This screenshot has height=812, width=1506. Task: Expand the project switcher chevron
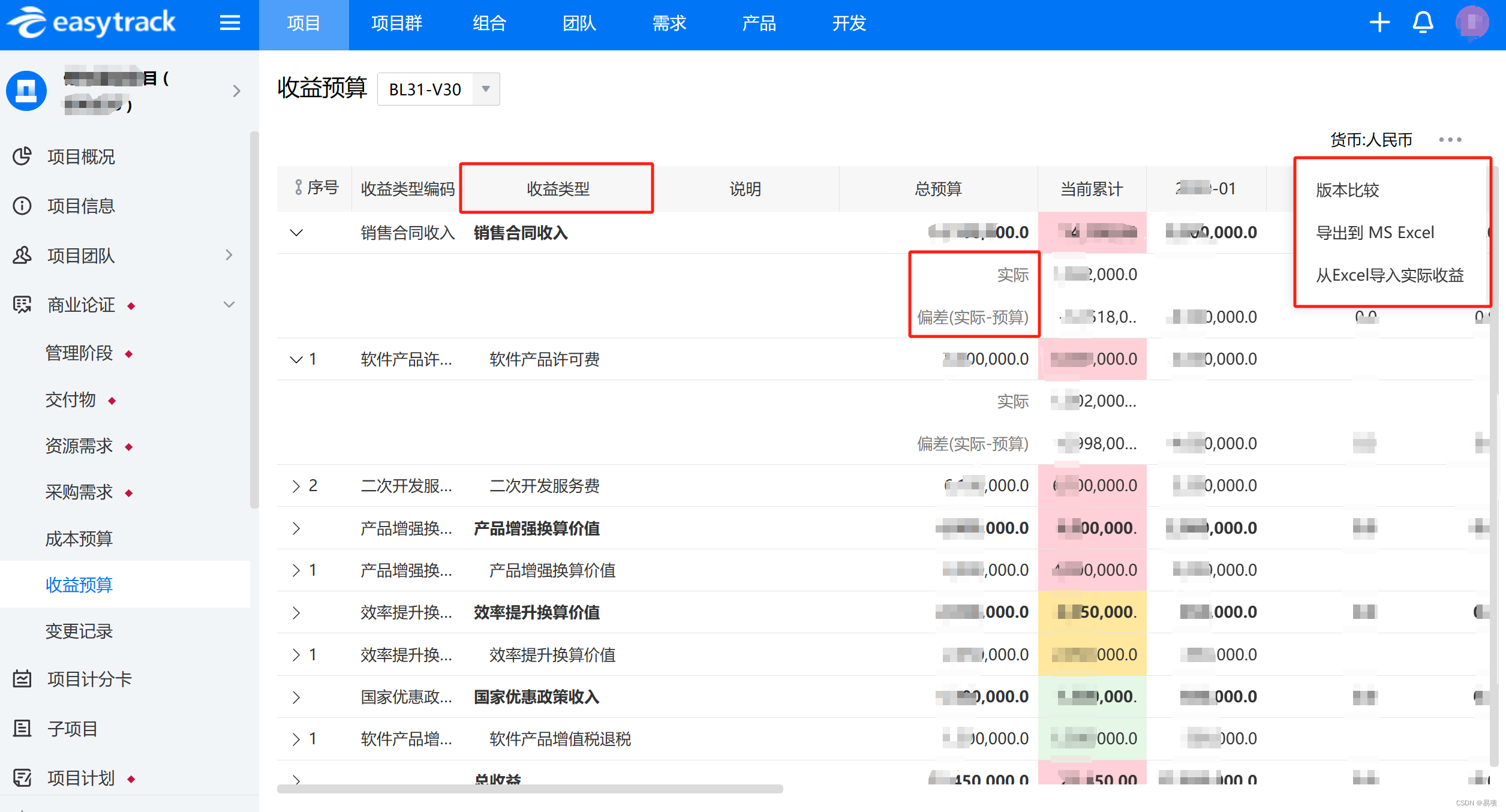pos(236,91)
